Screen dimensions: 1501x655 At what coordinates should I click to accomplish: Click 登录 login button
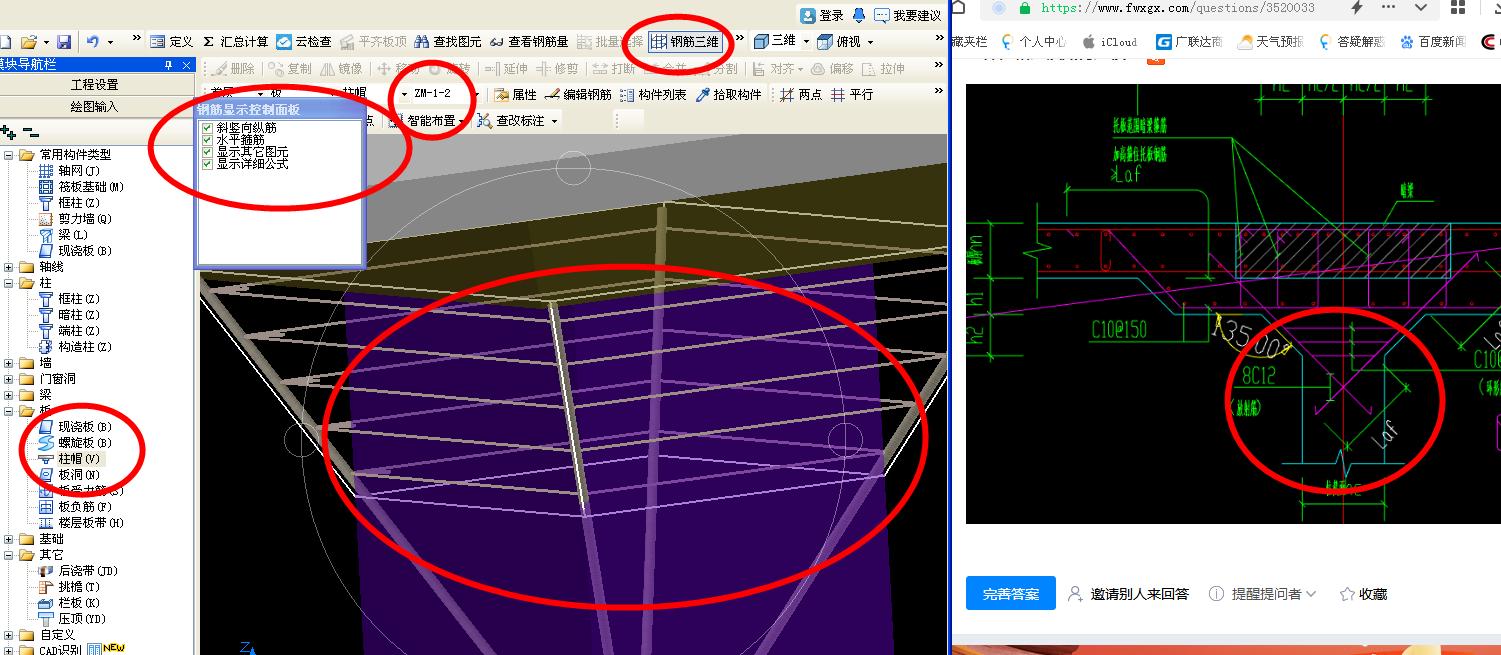pyautogui.click(x=822, y=15)
